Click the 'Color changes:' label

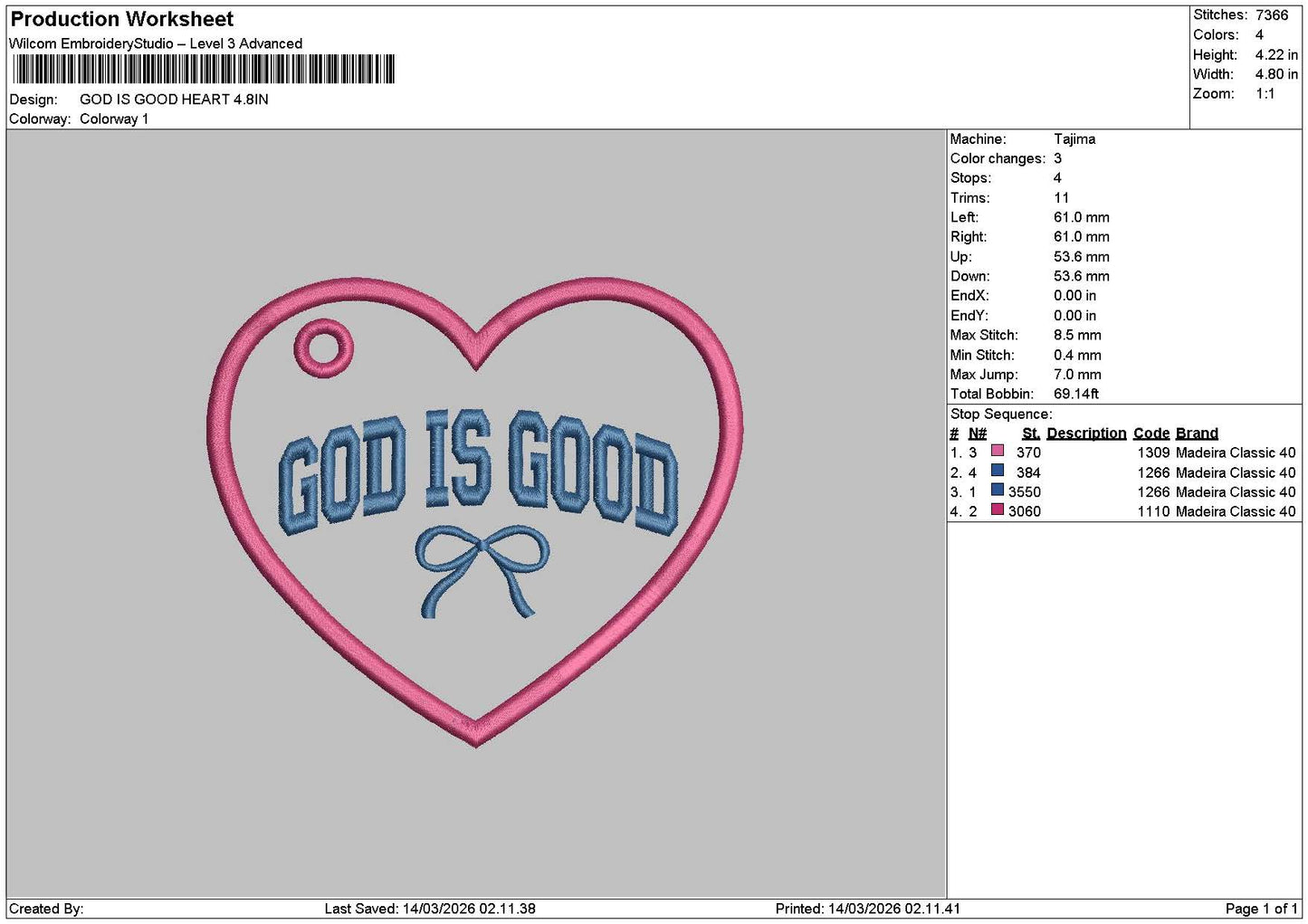[998, 159]
